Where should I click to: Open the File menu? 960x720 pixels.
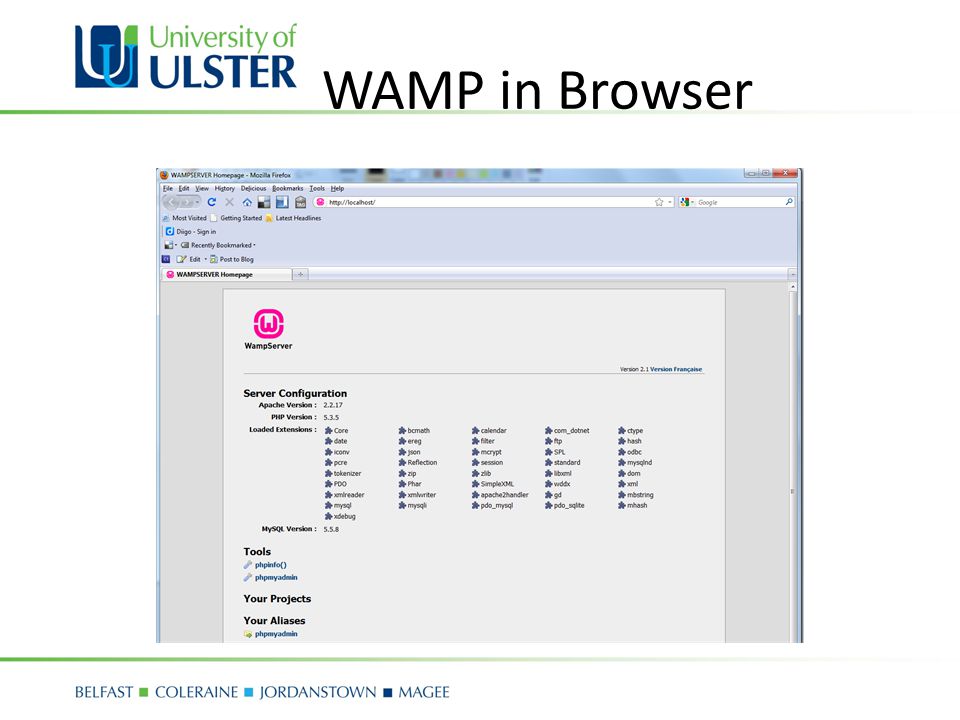tap(168, 189)
